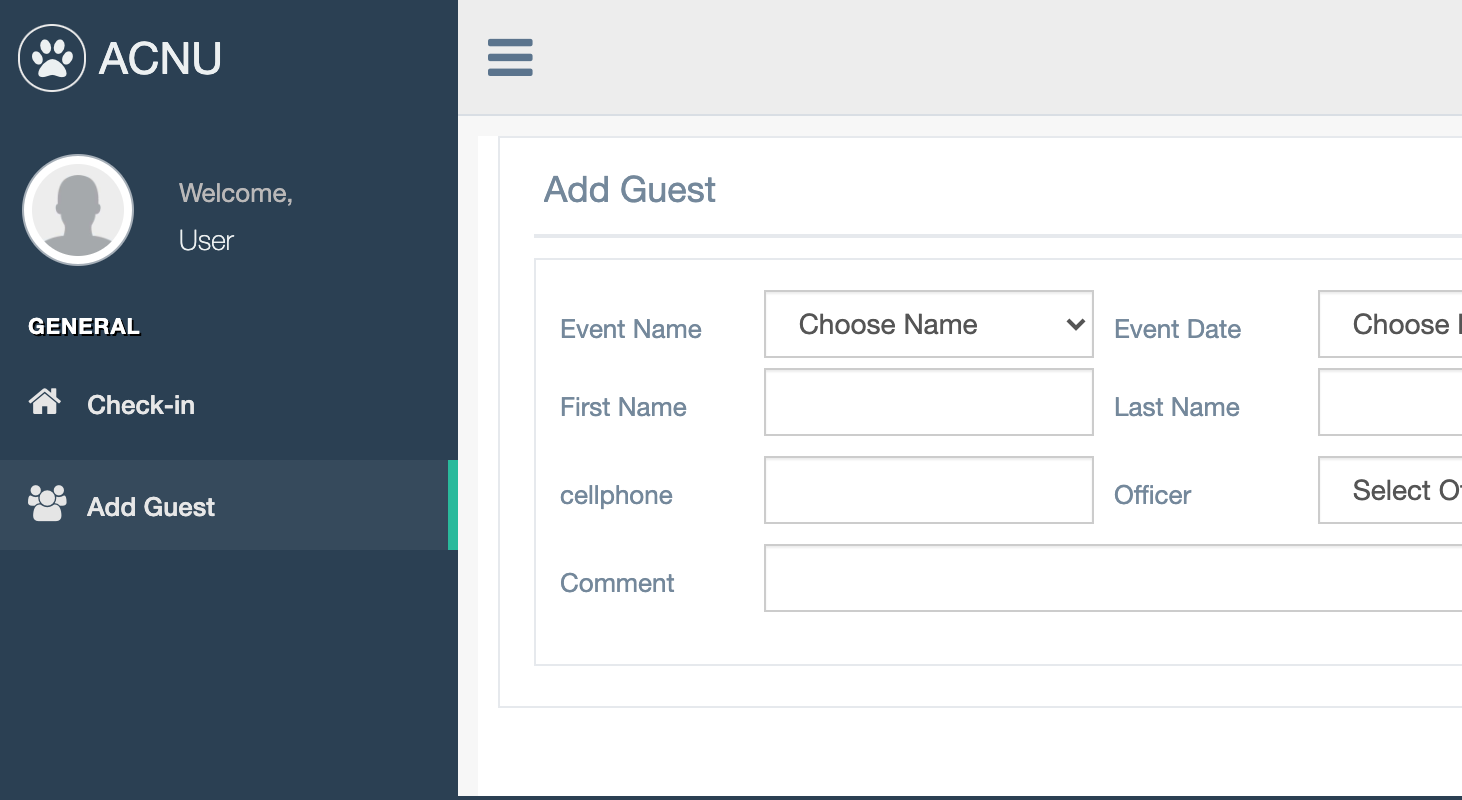Click the group icon beside Add Guest
This screenshot has width=1462, height=800.
click(47, 504)
